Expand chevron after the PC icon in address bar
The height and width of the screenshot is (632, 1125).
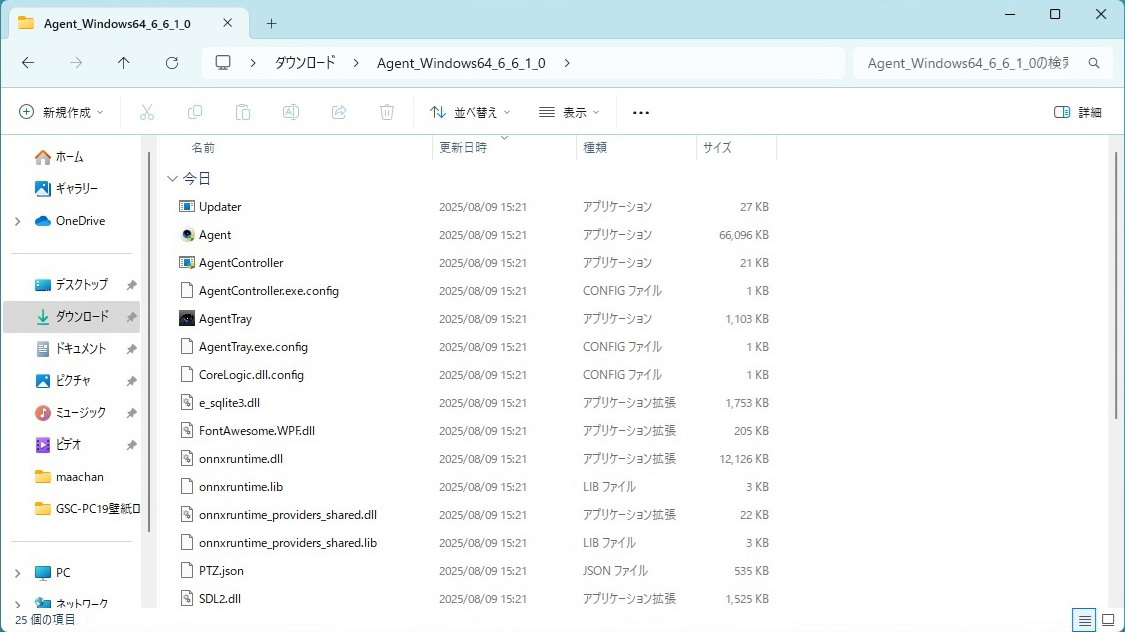(x=253, y=63)
